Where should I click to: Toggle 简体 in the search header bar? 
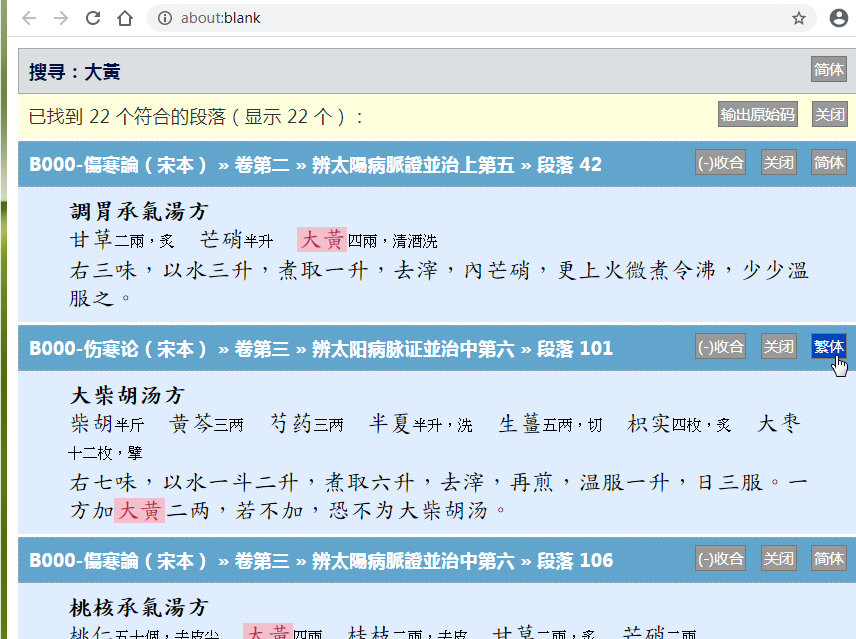pyautogui.click(x=828, y=70)
